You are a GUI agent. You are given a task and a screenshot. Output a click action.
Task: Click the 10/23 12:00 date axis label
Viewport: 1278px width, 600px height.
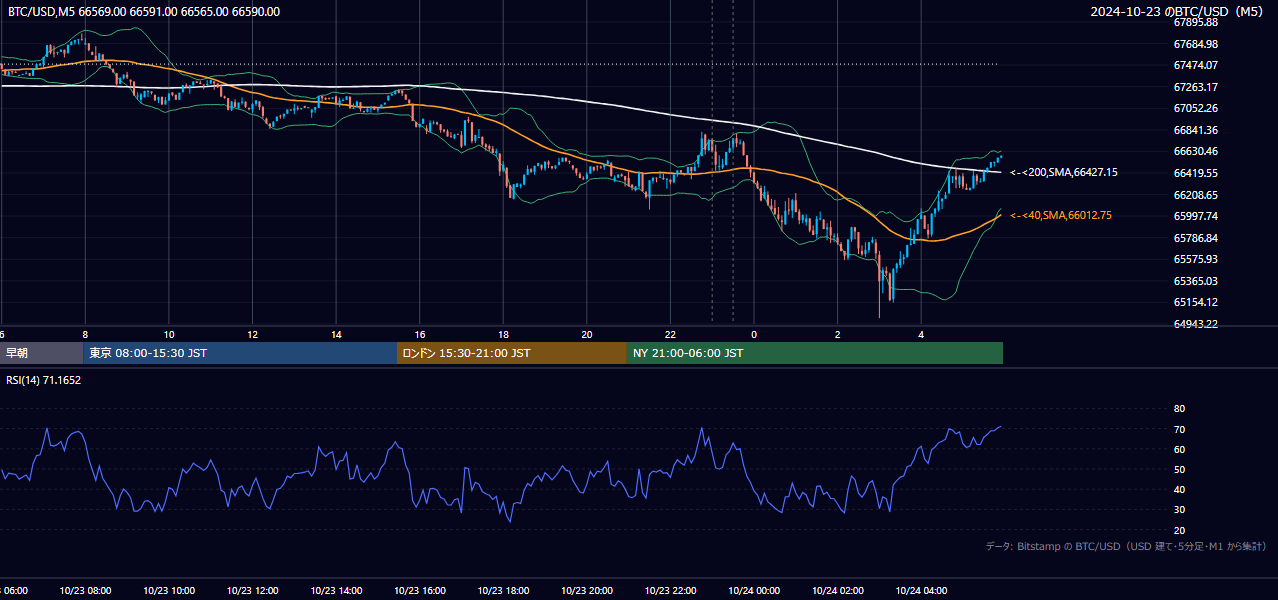pyautogui.click(x=252, y=591)
